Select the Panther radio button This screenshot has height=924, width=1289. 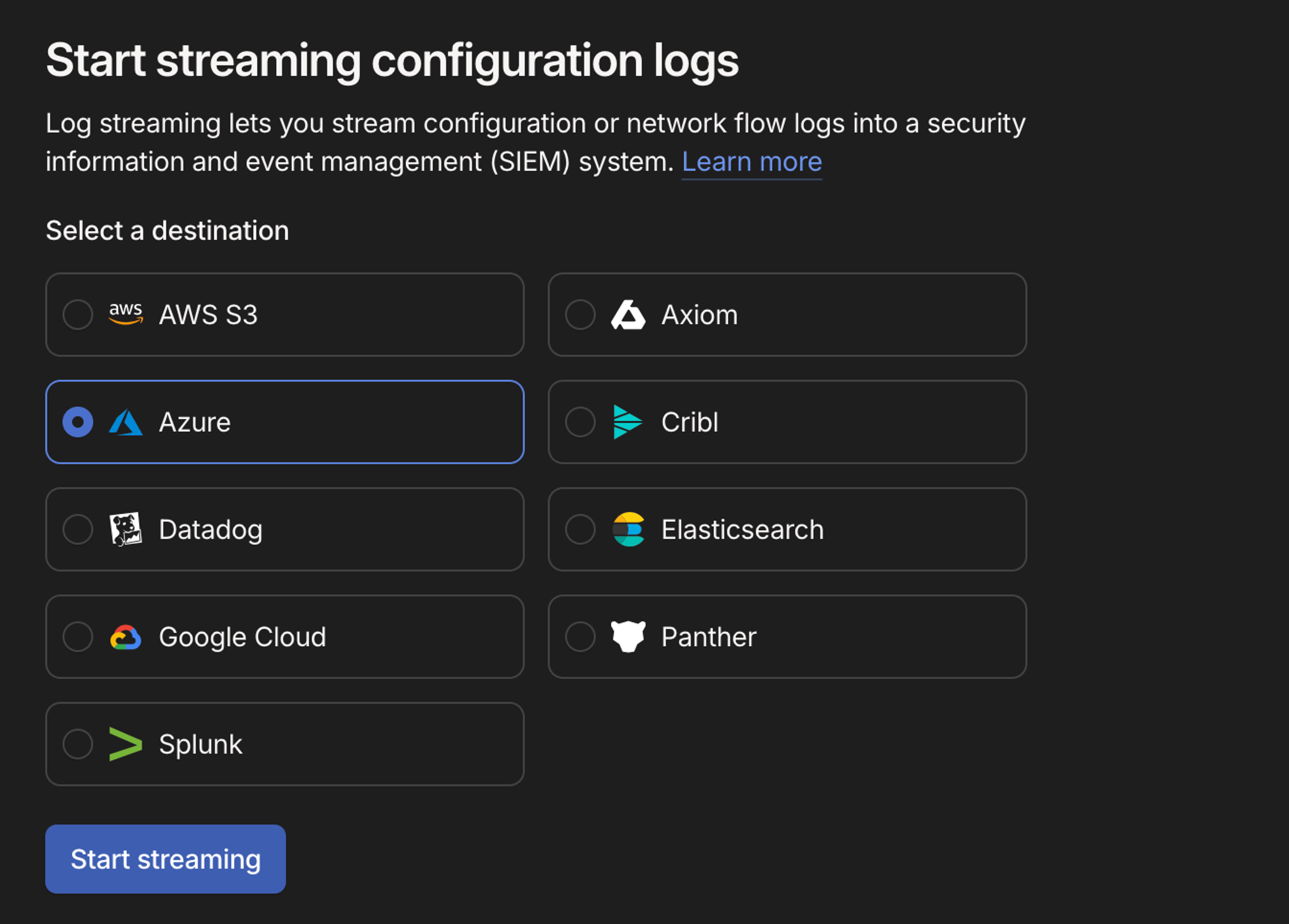(580, 637)
